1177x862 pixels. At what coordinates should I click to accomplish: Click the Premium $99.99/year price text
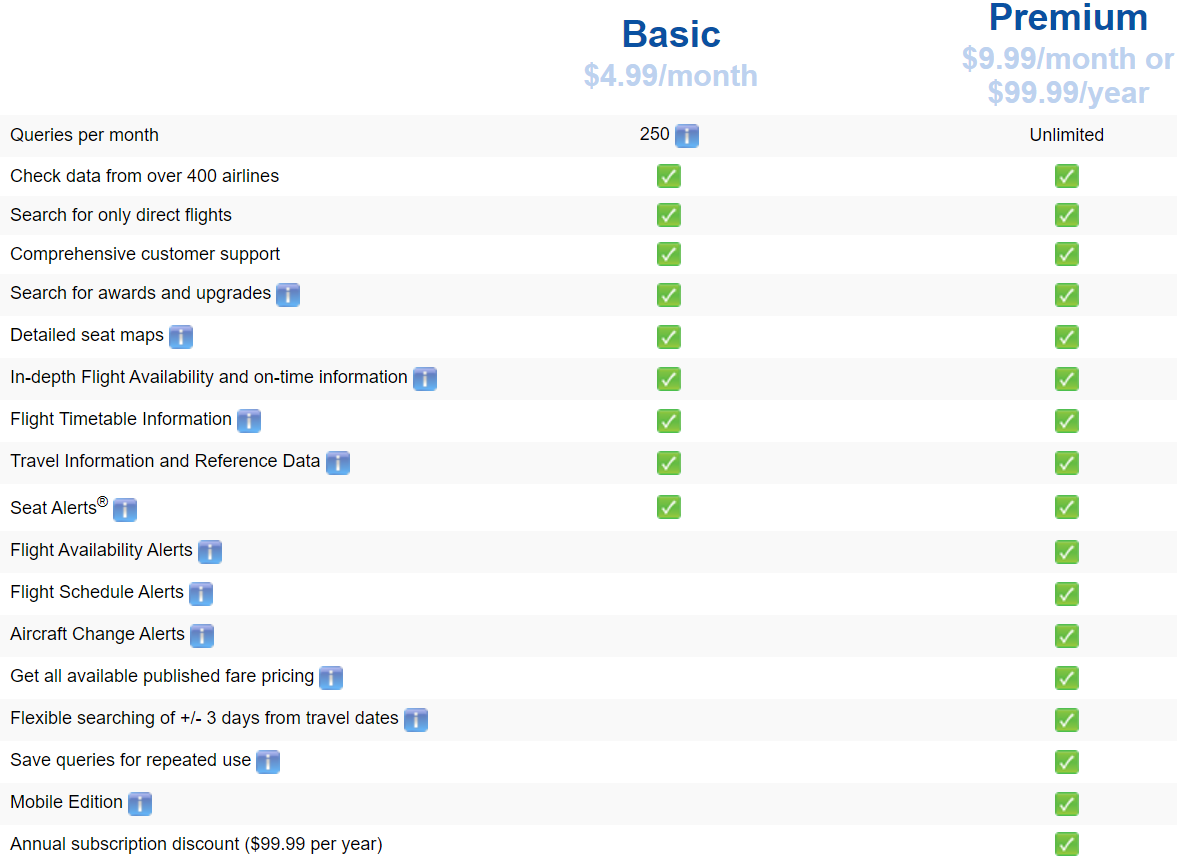pos(1068,93)
